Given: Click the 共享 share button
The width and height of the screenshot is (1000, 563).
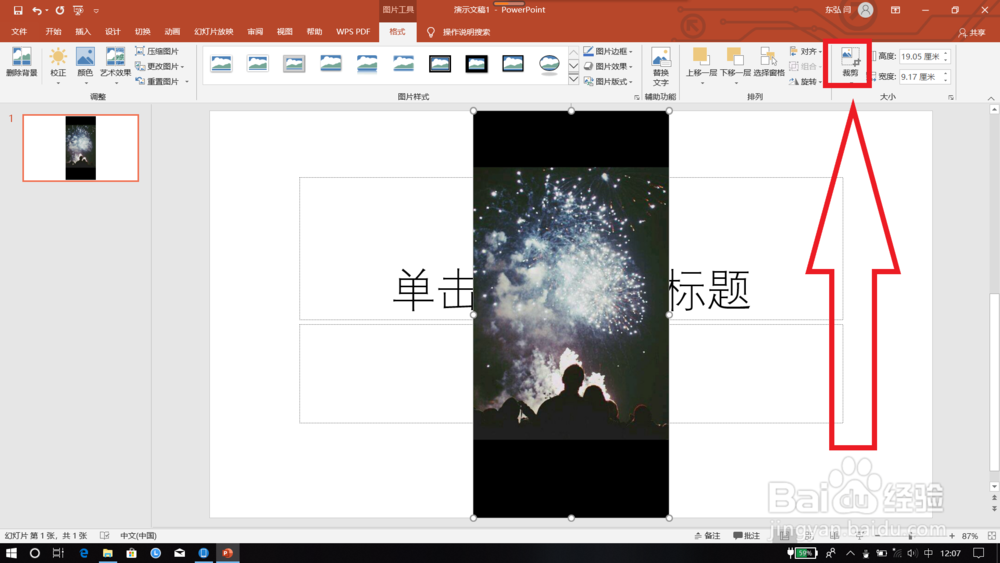Looking at the screenshot, I should (x=972, y=33).
